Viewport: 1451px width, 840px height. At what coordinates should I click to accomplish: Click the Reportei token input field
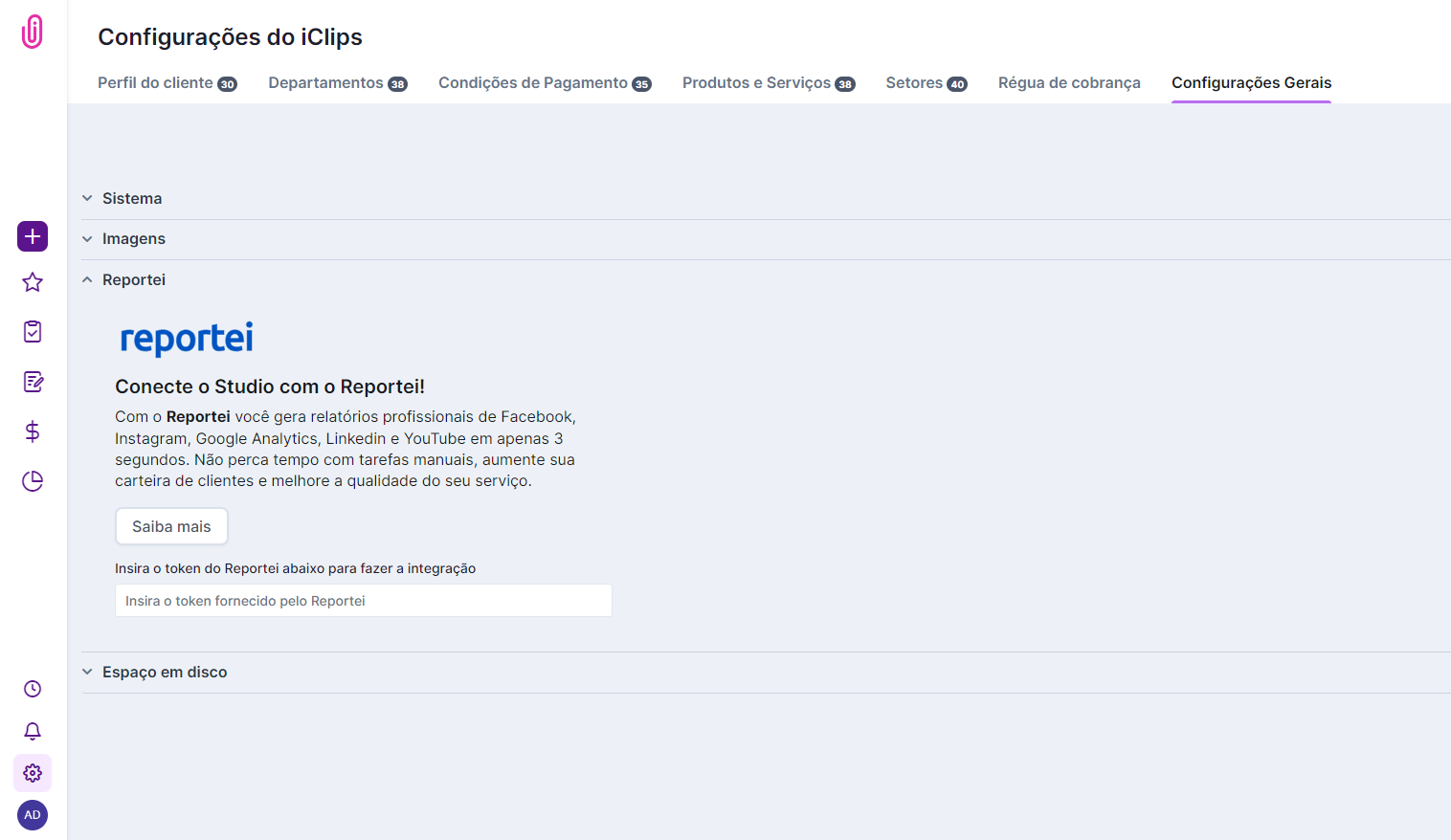tap(363, 600)
